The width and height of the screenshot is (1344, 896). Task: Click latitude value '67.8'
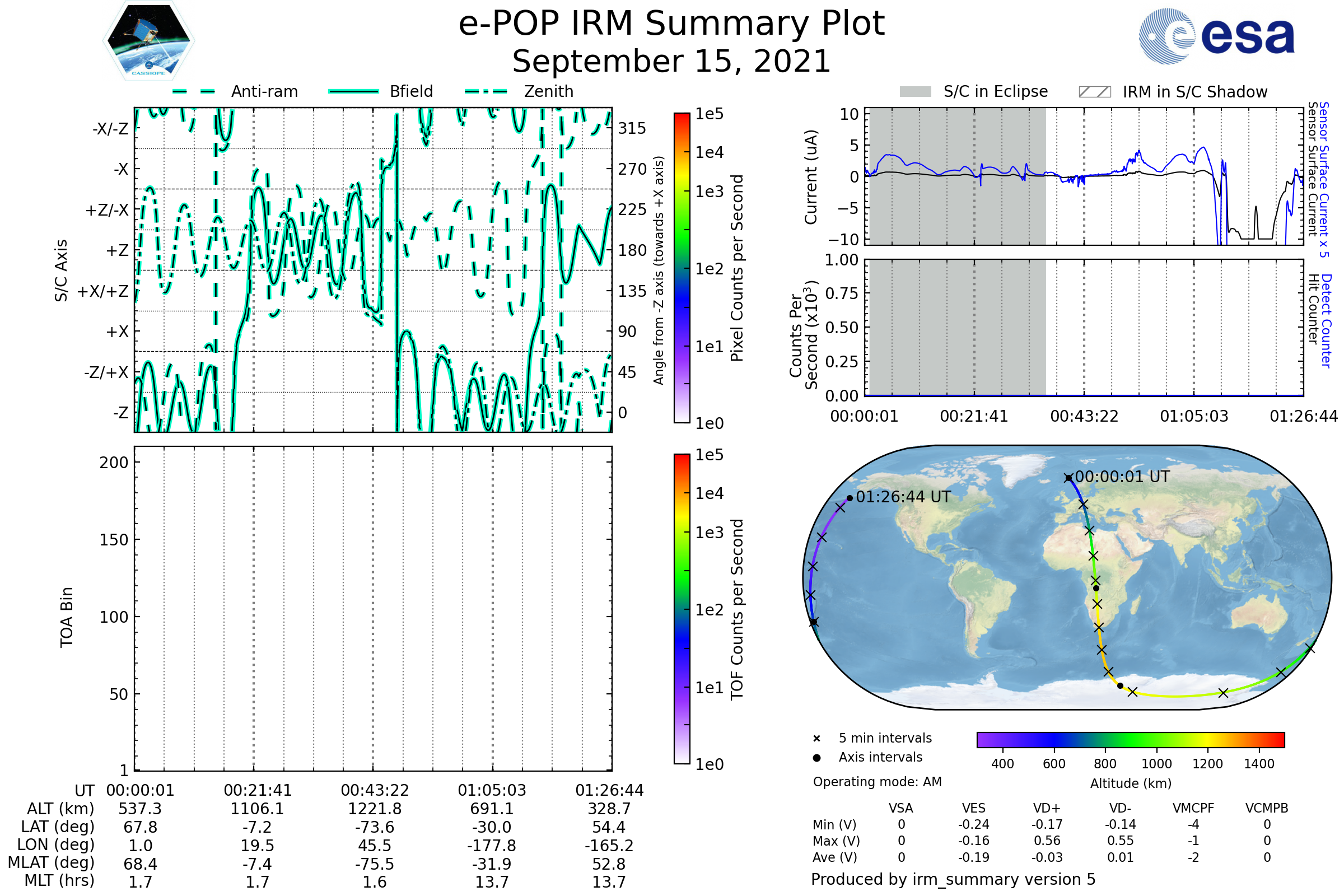(x=141, y=828)
